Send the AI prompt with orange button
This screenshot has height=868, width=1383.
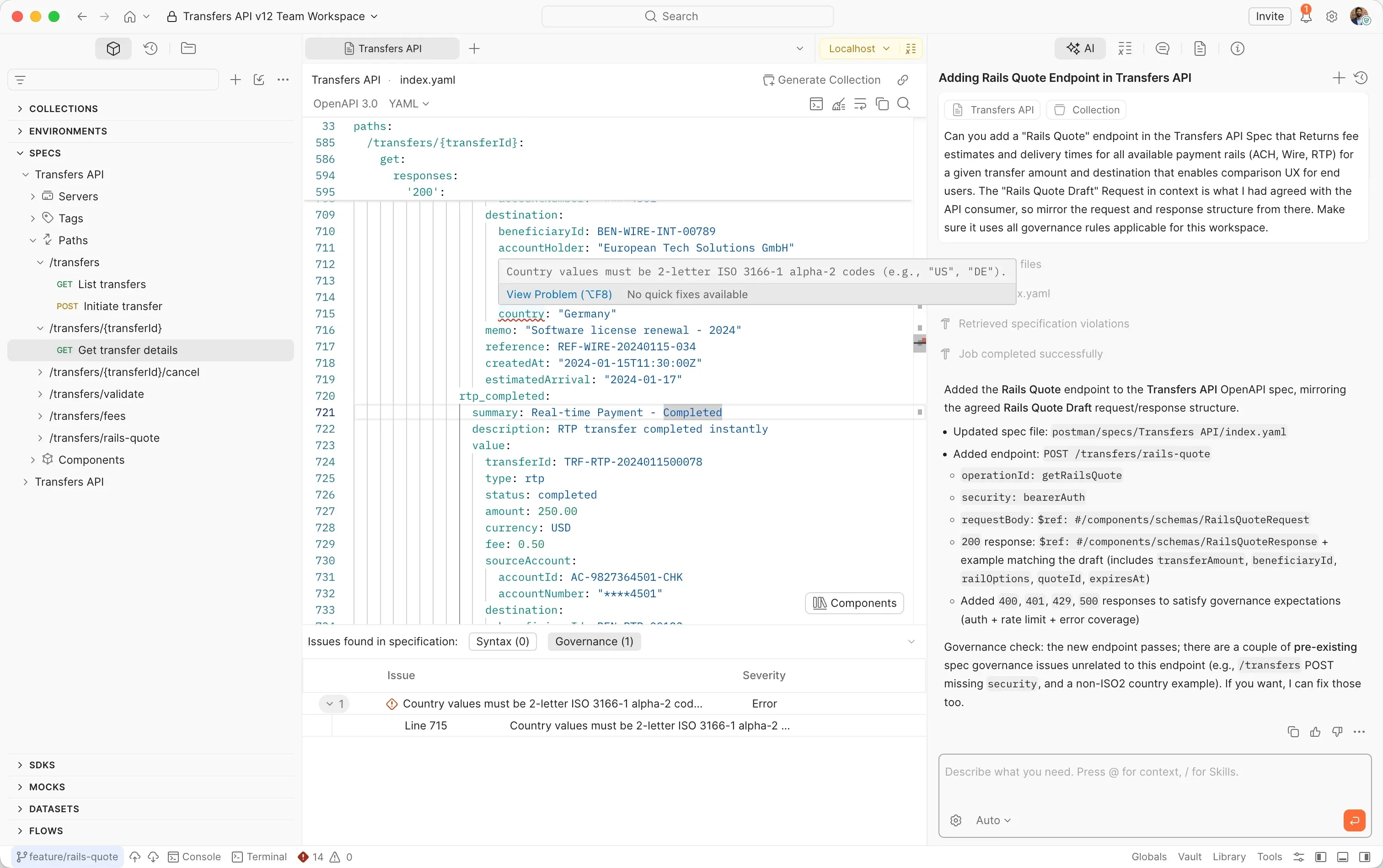pyautogui.click(x=1354, y=820)
